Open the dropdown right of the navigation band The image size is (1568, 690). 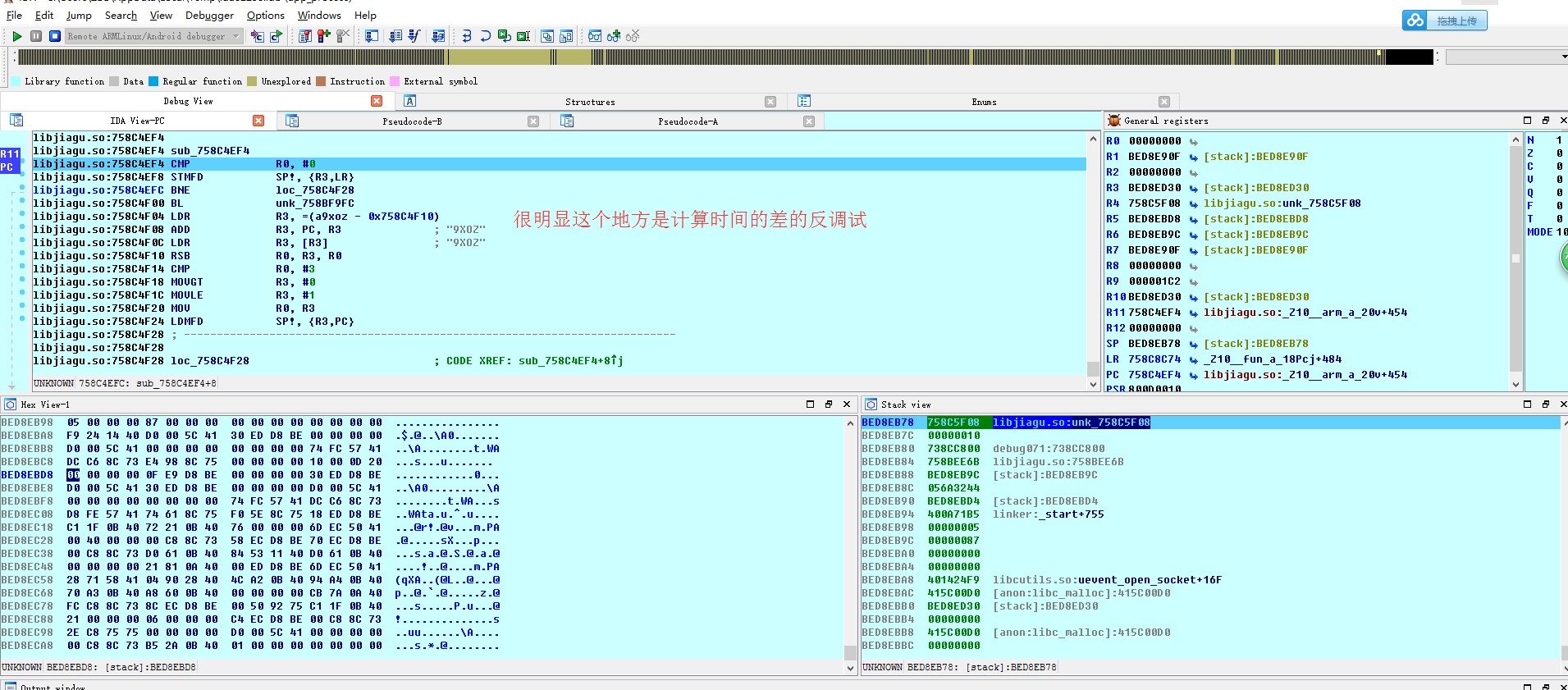[1564, 57]
